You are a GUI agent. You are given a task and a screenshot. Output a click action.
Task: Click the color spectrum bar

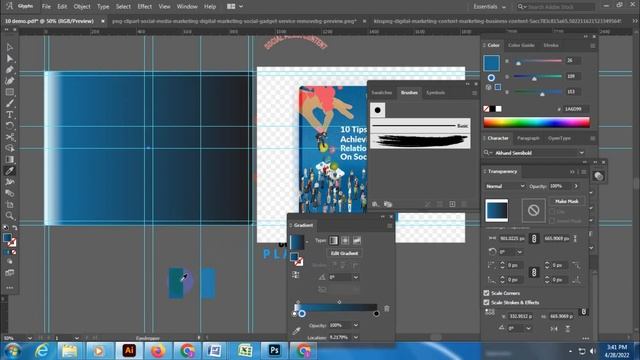536,122
